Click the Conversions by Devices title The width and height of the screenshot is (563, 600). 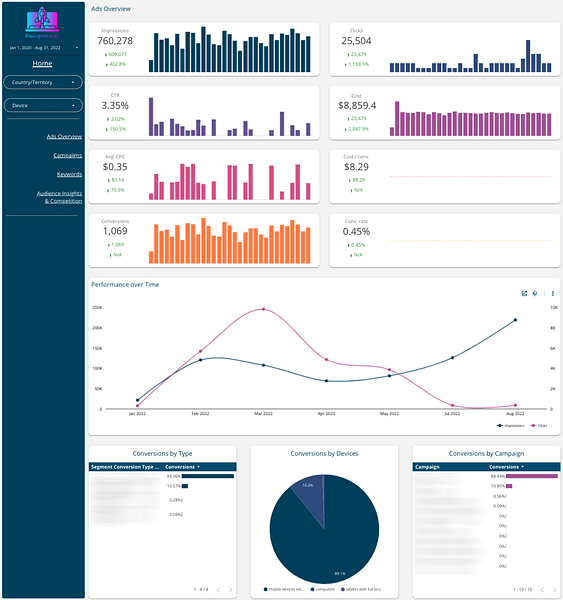tap(324, 453)
